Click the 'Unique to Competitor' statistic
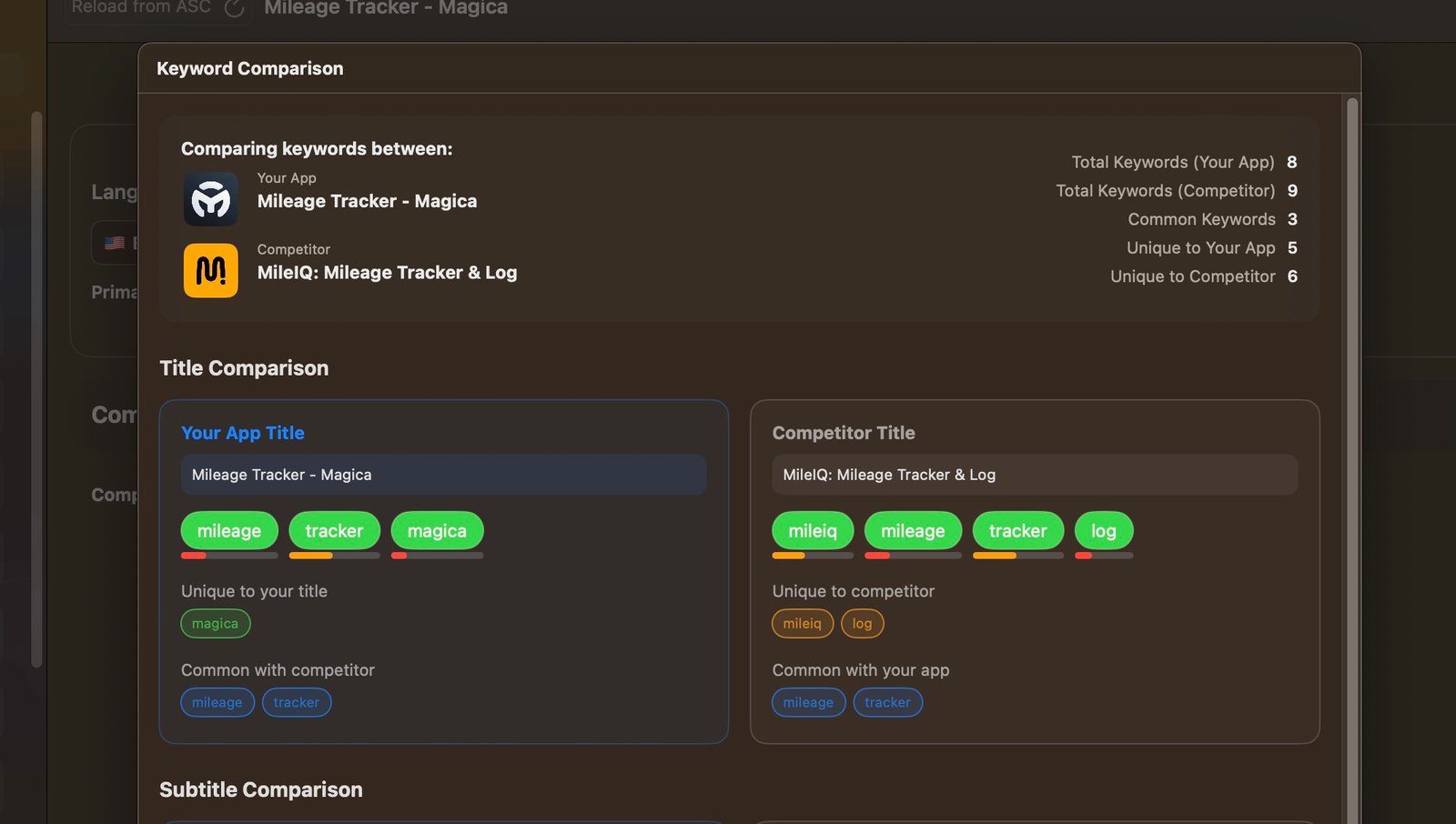This screenshot has width=1456, height=824. [1204, 276]
